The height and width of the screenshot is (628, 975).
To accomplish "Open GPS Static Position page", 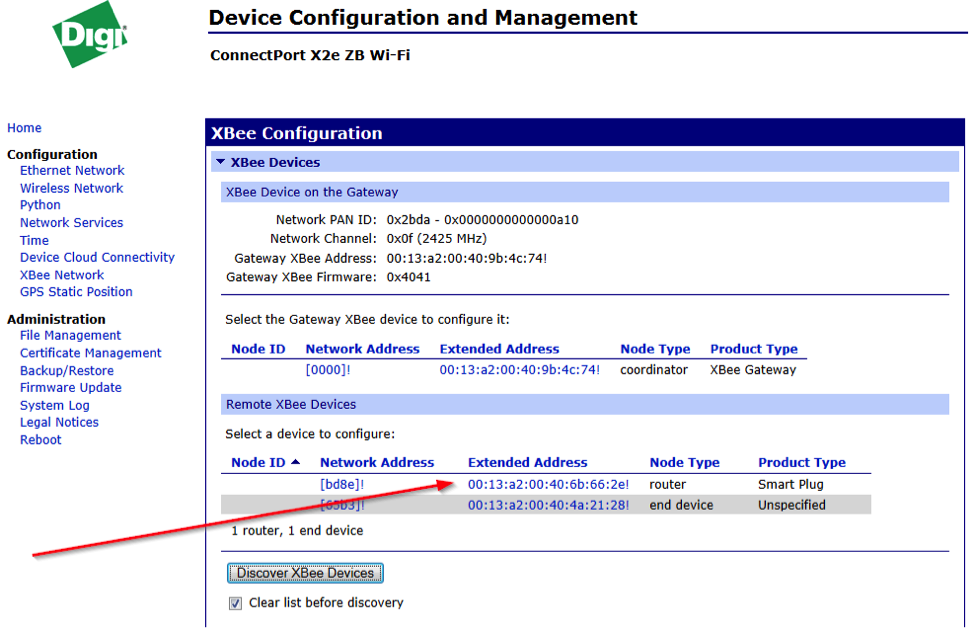I will tap(76, 292).
